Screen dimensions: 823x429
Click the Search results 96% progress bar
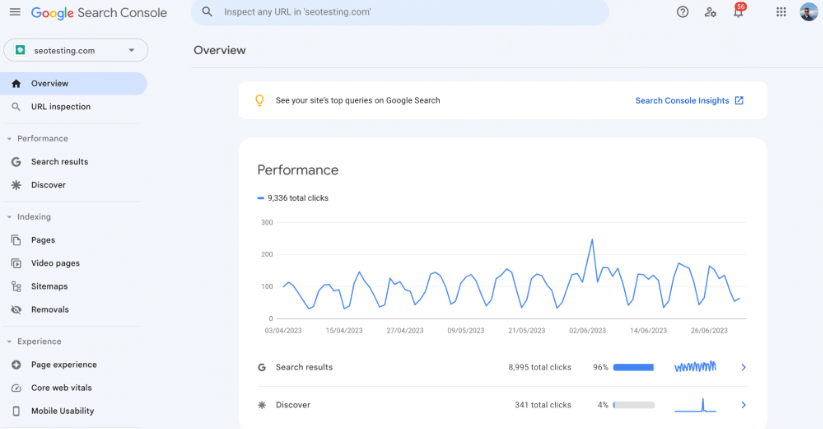click(634, 367)
